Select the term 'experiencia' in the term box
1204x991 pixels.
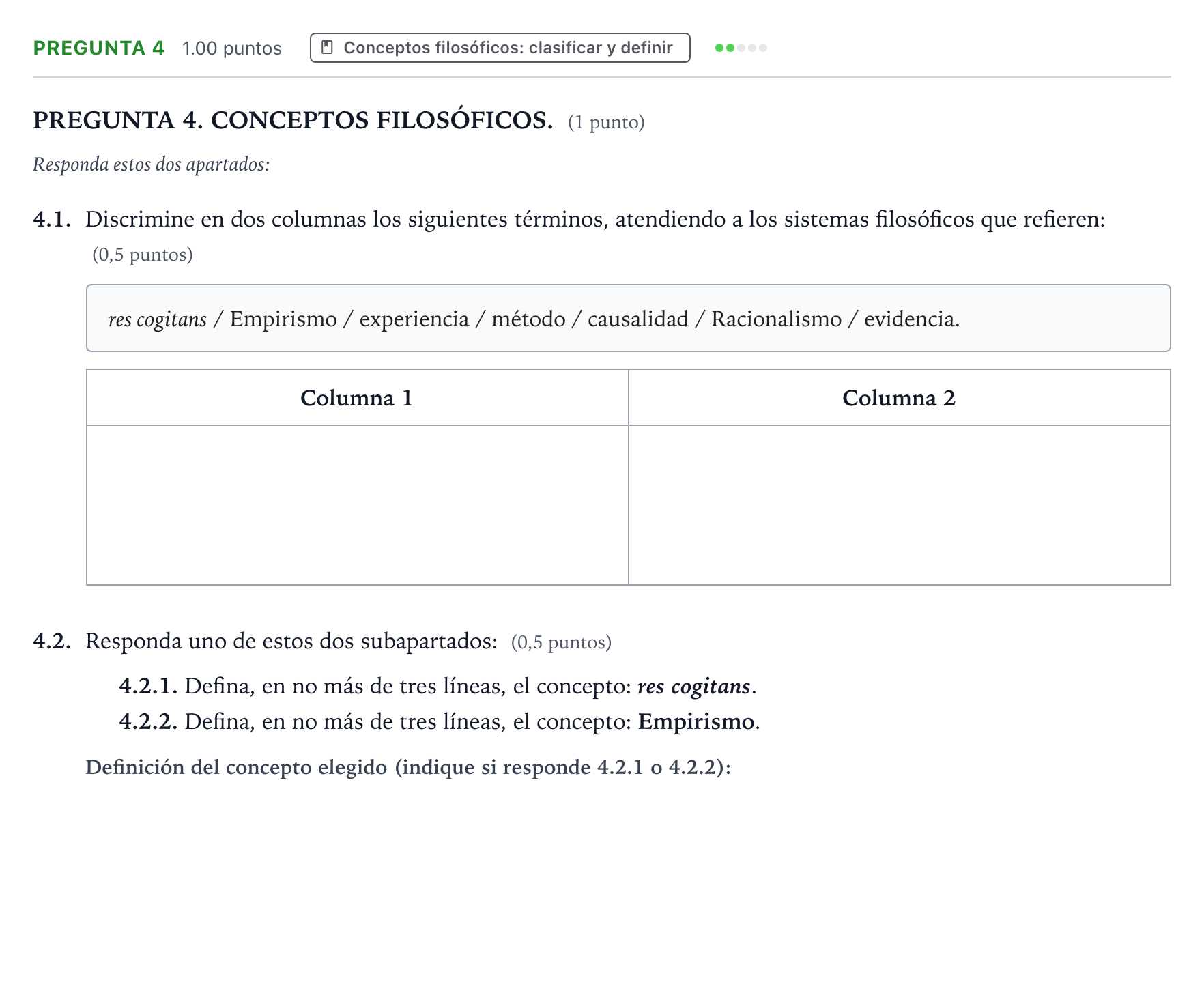414,319
